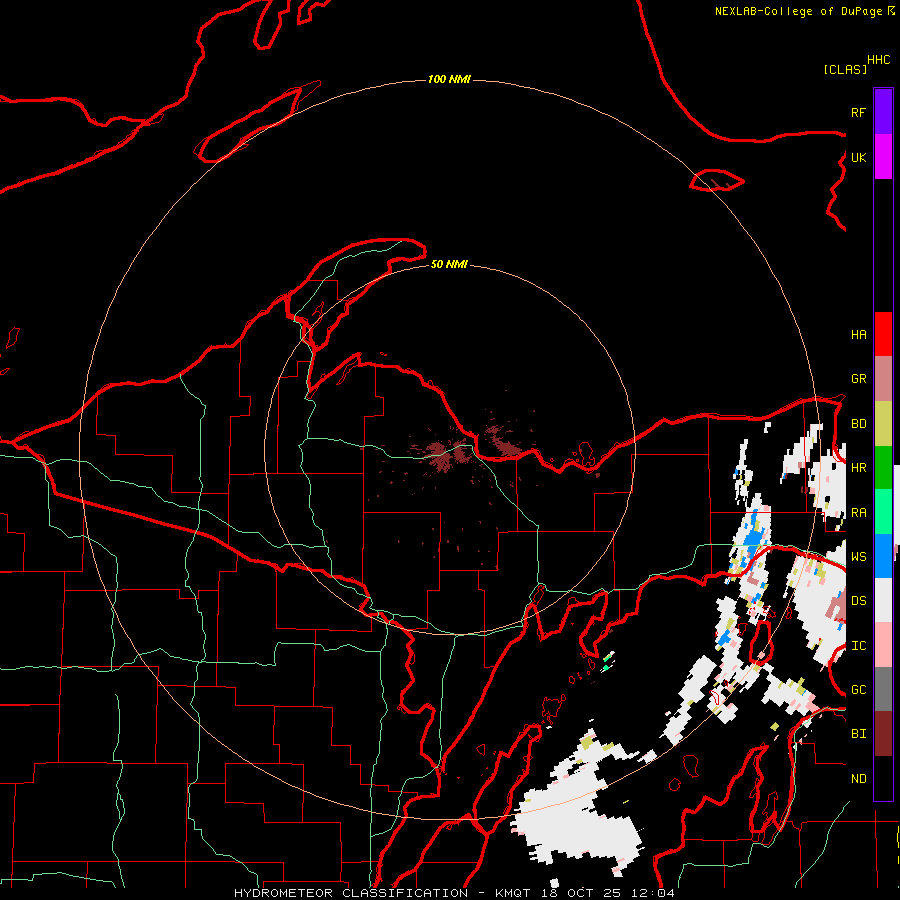
Task: Click the '[CLAS]' units label
Action: [845, 69]
